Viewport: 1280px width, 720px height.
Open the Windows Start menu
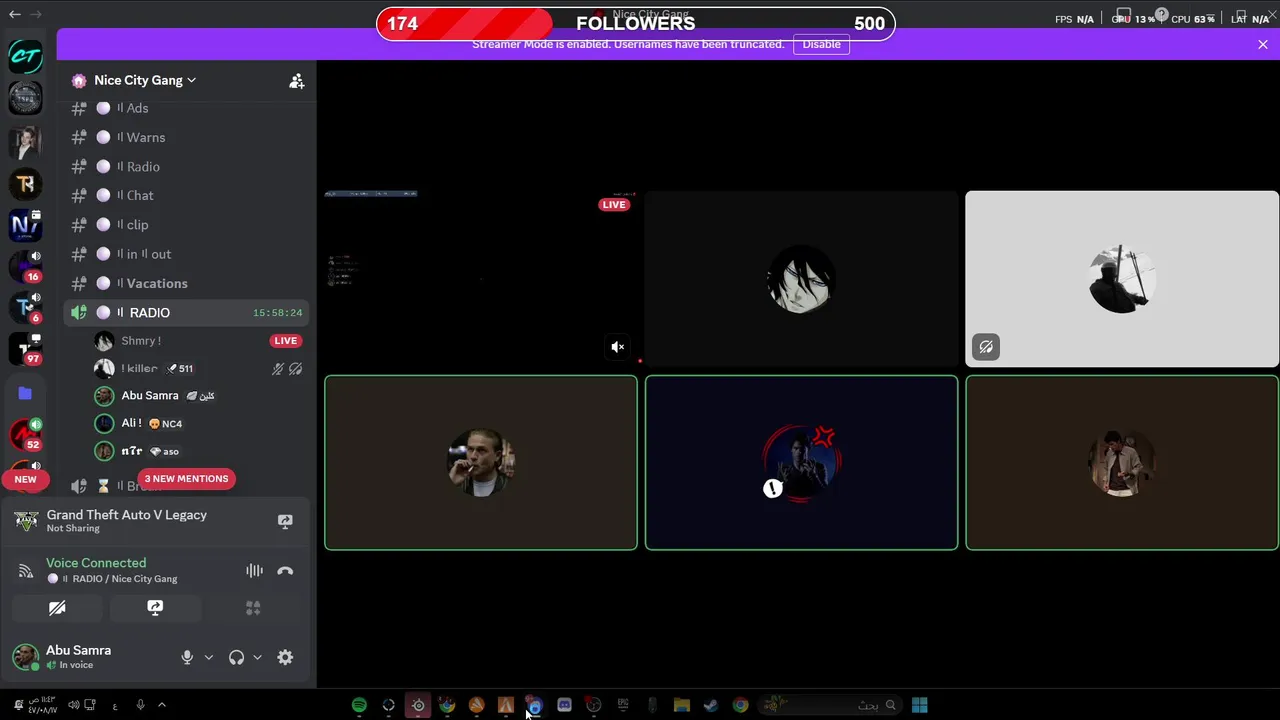coord(919,705)
